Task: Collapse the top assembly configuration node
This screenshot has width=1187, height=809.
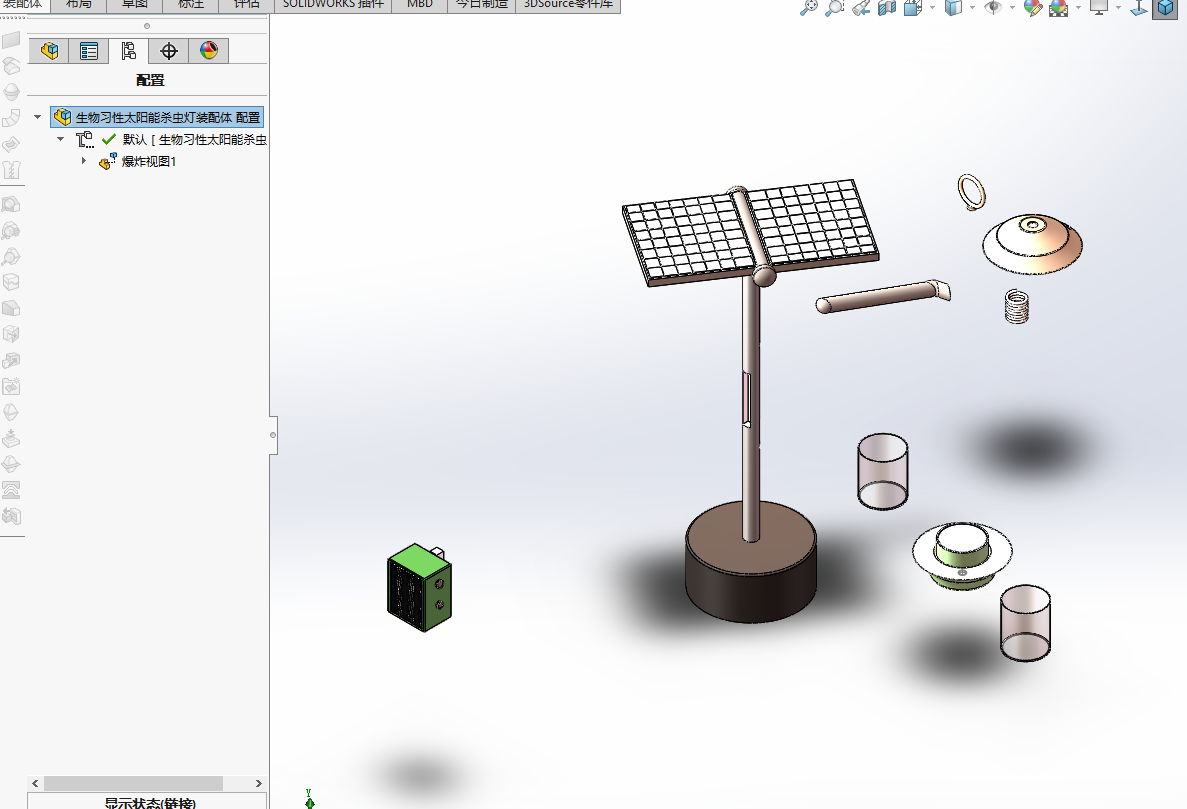Action: click(x=38, y=117)
